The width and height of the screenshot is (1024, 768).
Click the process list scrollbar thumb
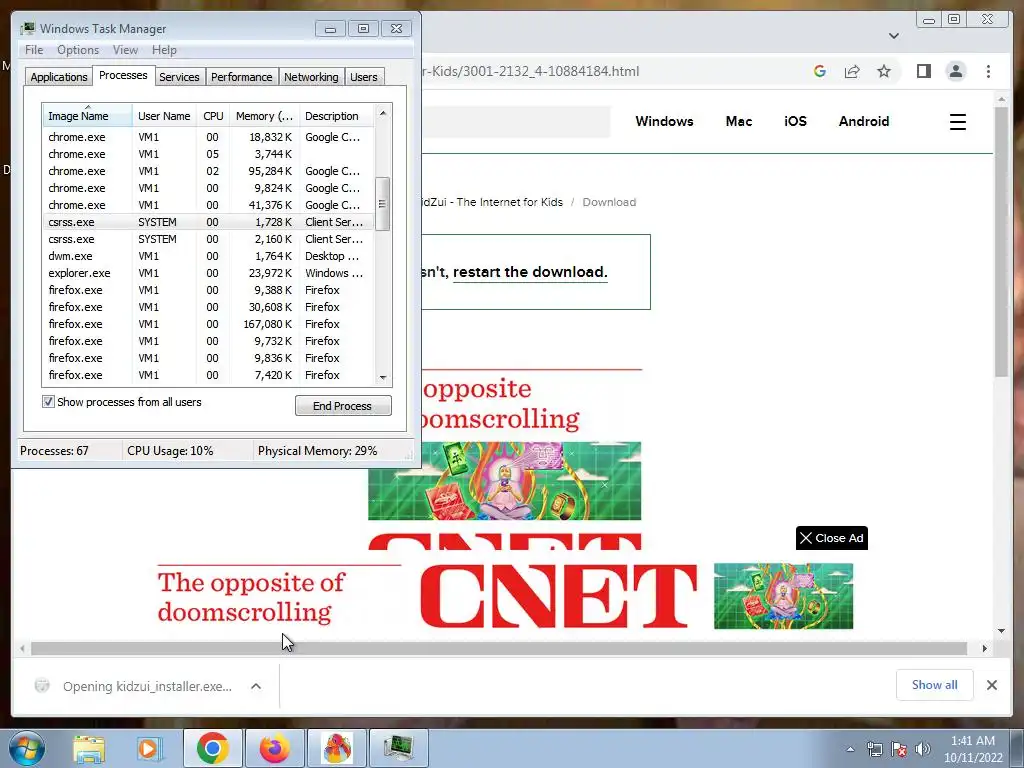[383, 204]
